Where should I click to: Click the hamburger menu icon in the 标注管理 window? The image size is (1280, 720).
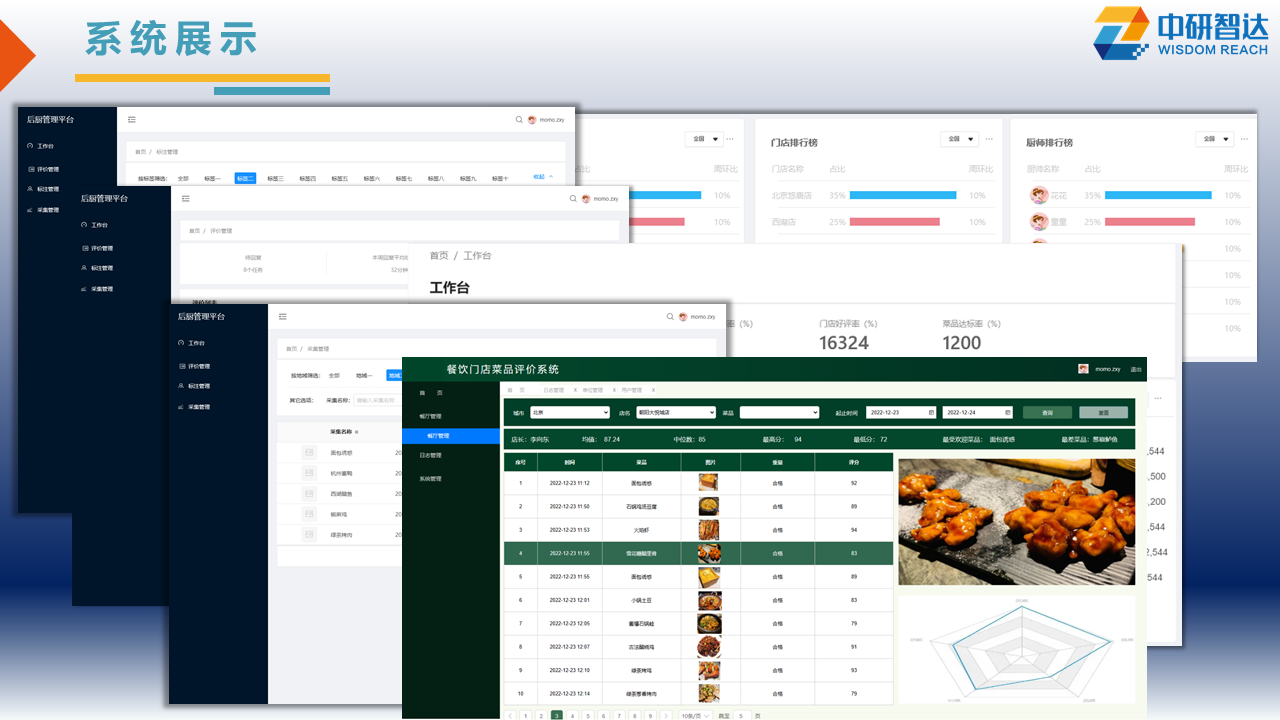pyautogui.click(x=132, y=119)
